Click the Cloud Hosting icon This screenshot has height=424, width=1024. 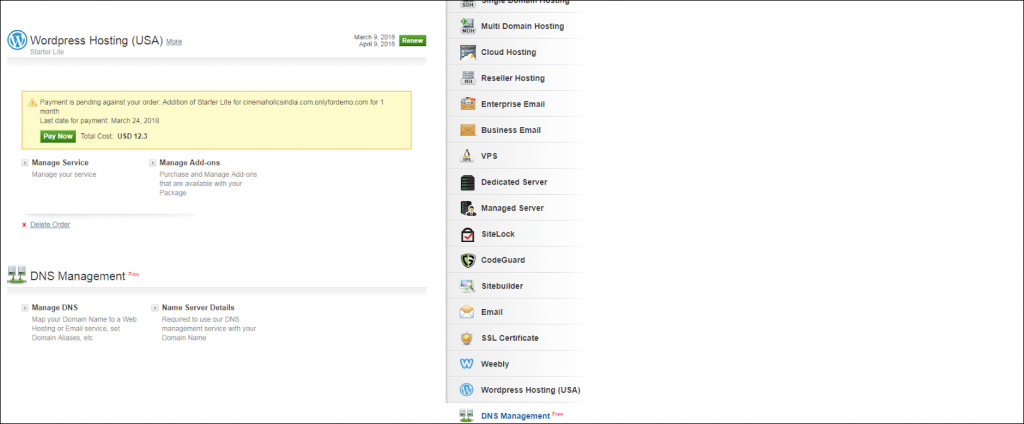(468, 52)
